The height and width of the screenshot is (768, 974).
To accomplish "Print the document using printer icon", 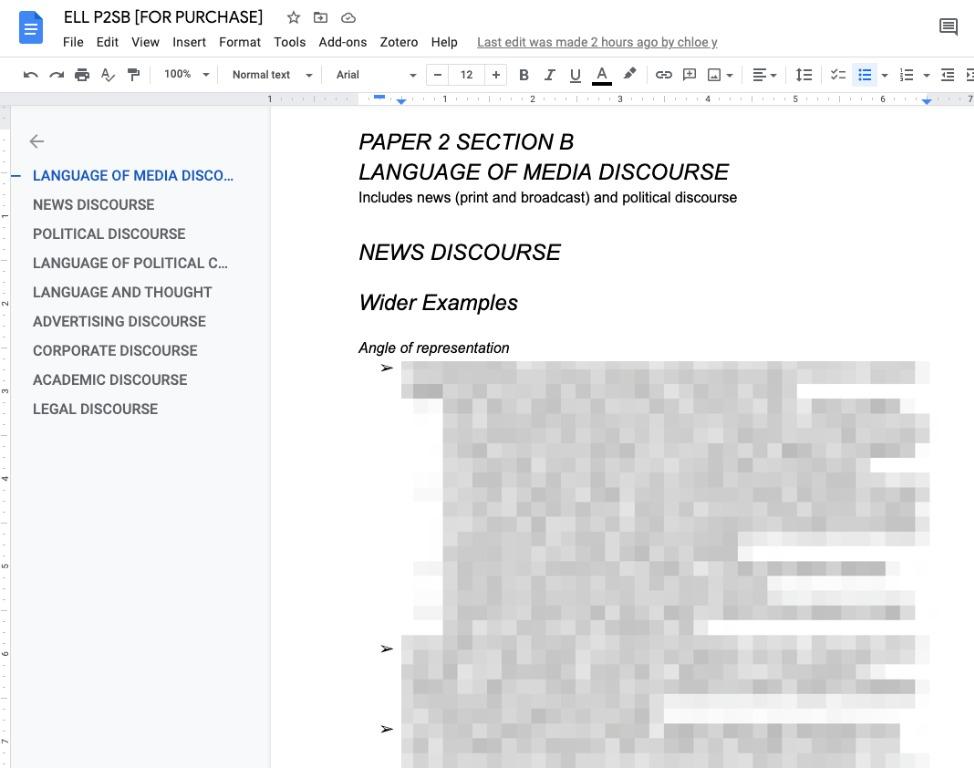I will click(82, 75).
